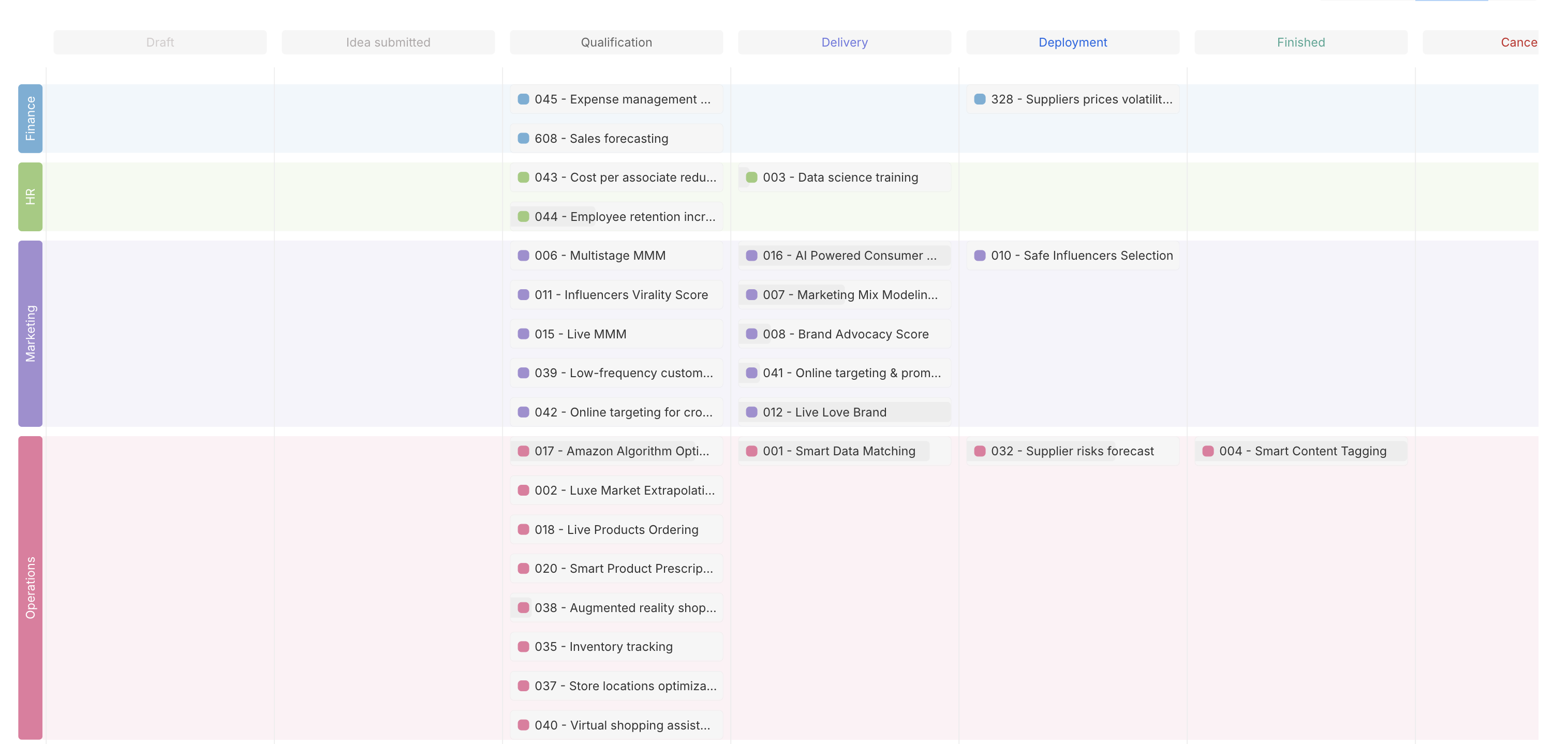Collapse the HR swimlane
Screen dimensions: 1568x744
[29, 196]
